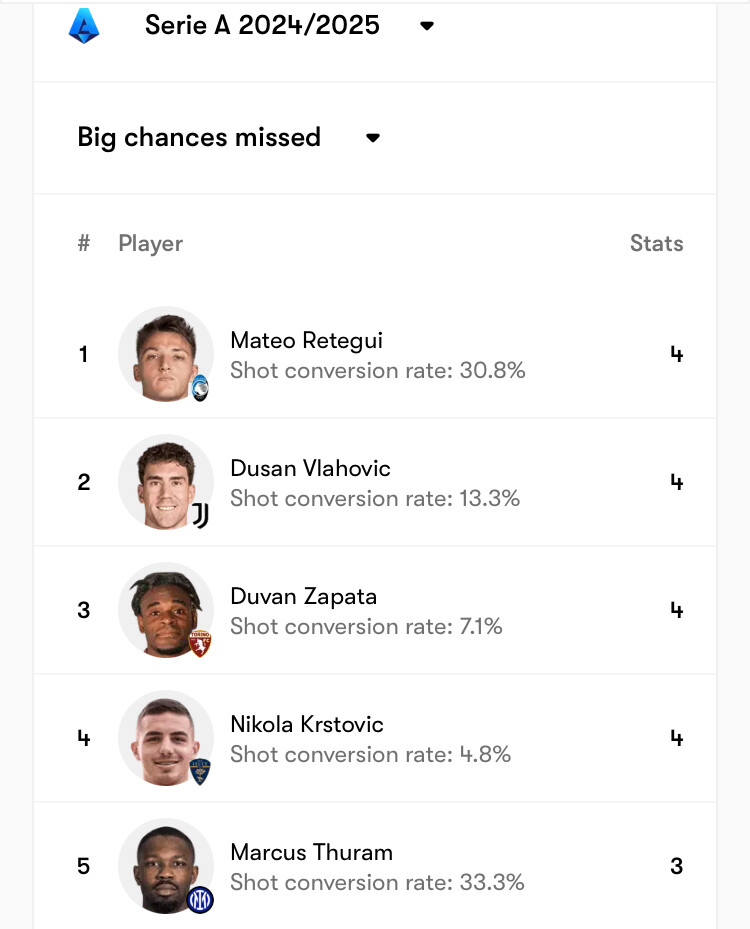Select the Big chances missed stat label

coord(199,137)
